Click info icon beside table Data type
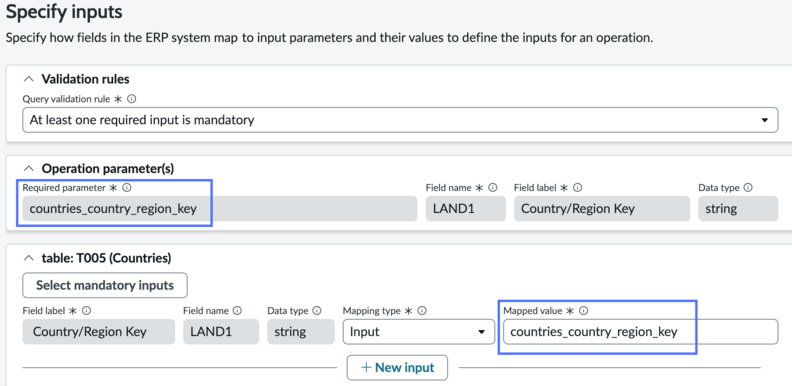The image size is (792, 386). pos(317,311)
